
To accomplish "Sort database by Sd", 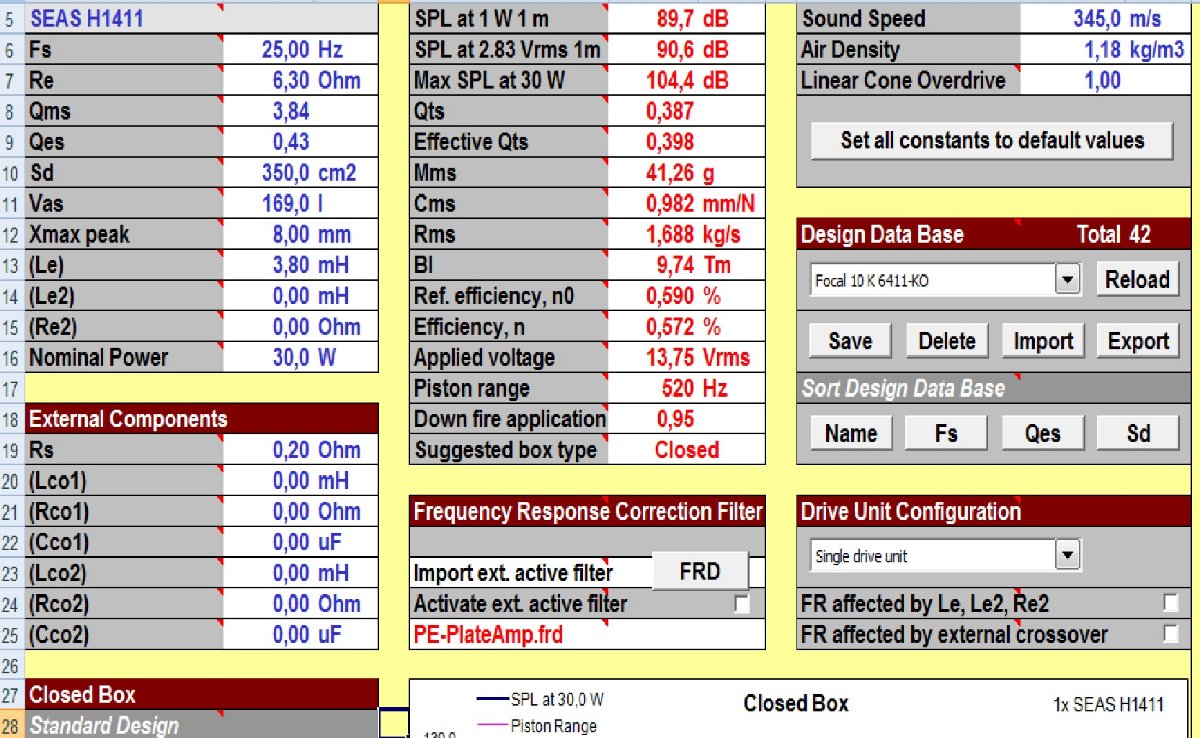I will coord(1138,433).
